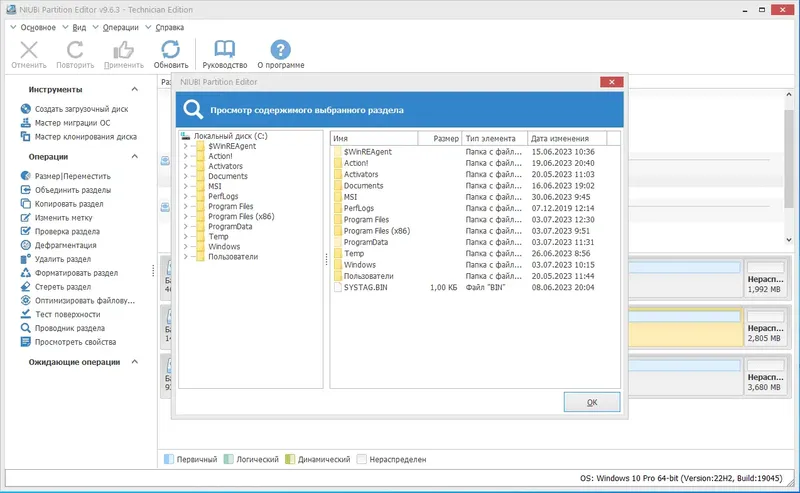800x493 pixels.
Task: Sort file list by Размер column
Action: click(x=439, y=138)
